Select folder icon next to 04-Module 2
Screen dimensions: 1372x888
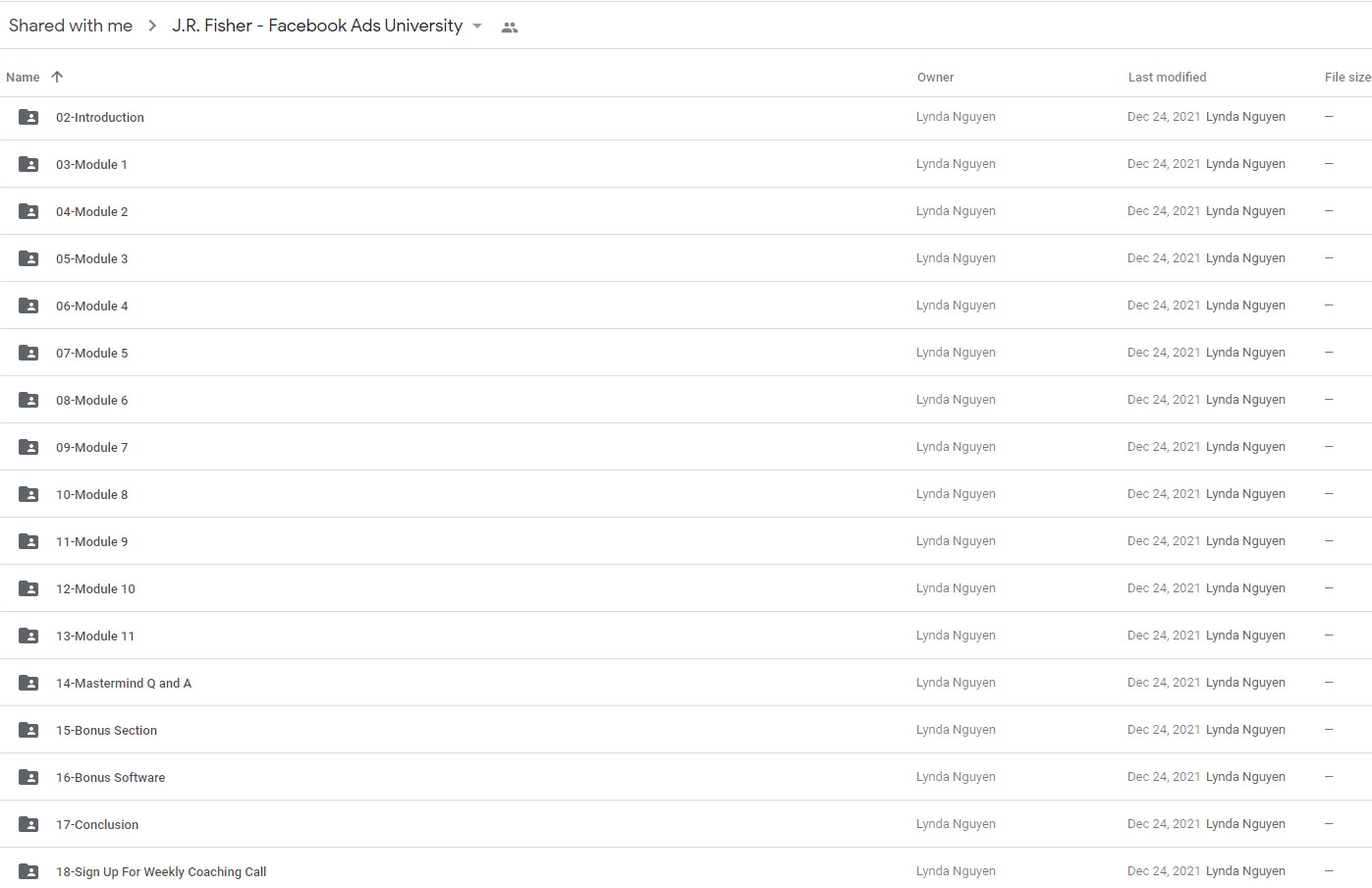[28, 211]
